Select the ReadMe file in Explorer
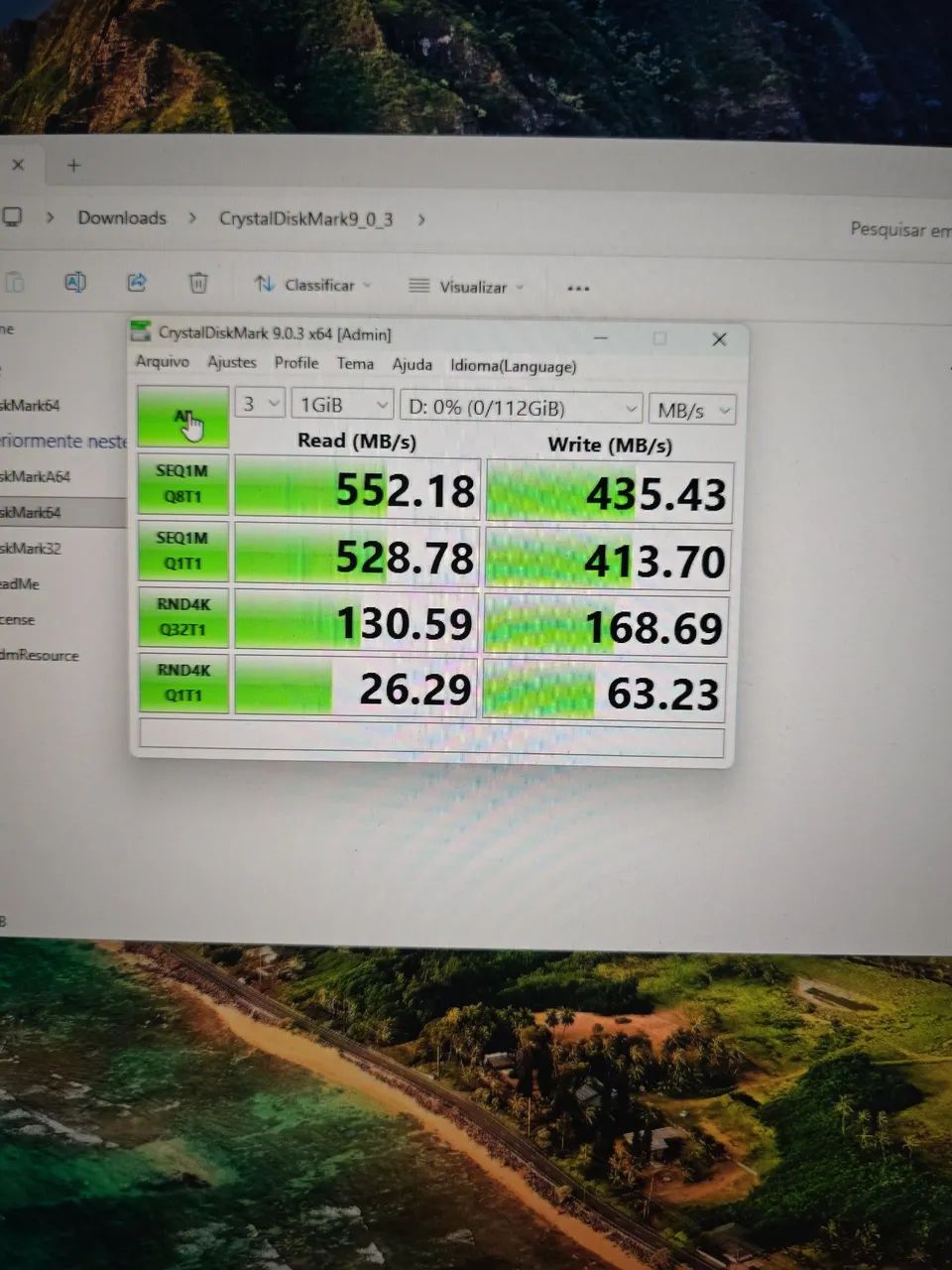This screenshot has height=1270, width=952. click(20, 583)
